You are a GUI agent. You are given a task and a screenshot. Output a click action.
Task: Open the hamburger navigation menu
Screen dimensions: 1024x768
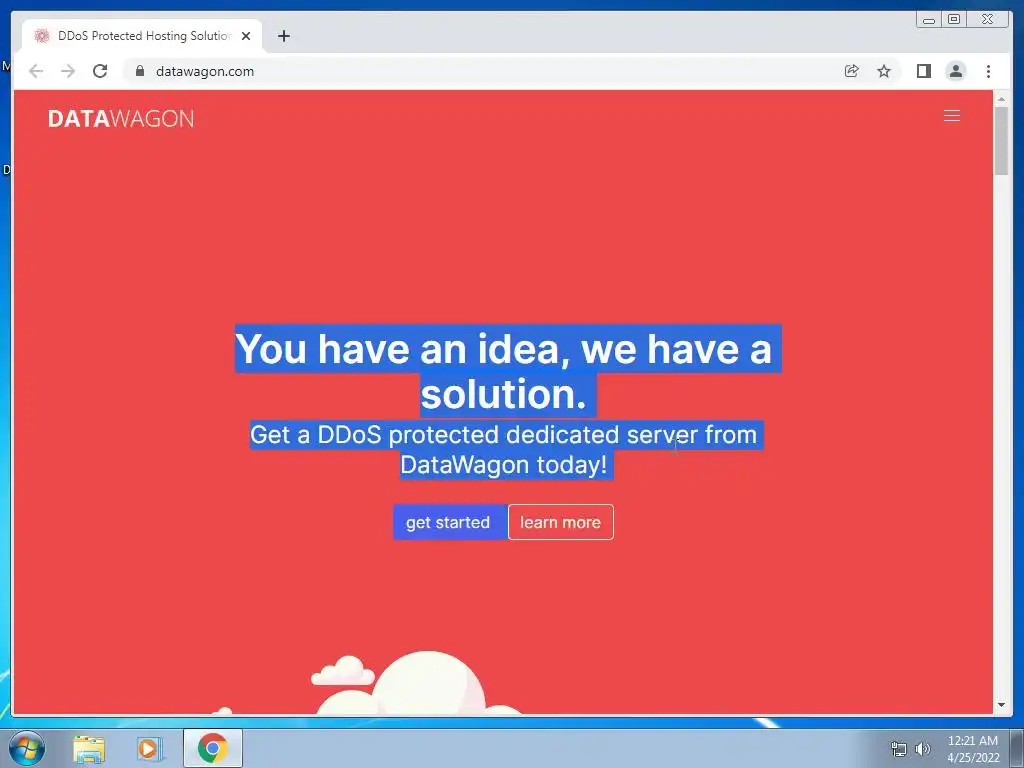point(952,116)
